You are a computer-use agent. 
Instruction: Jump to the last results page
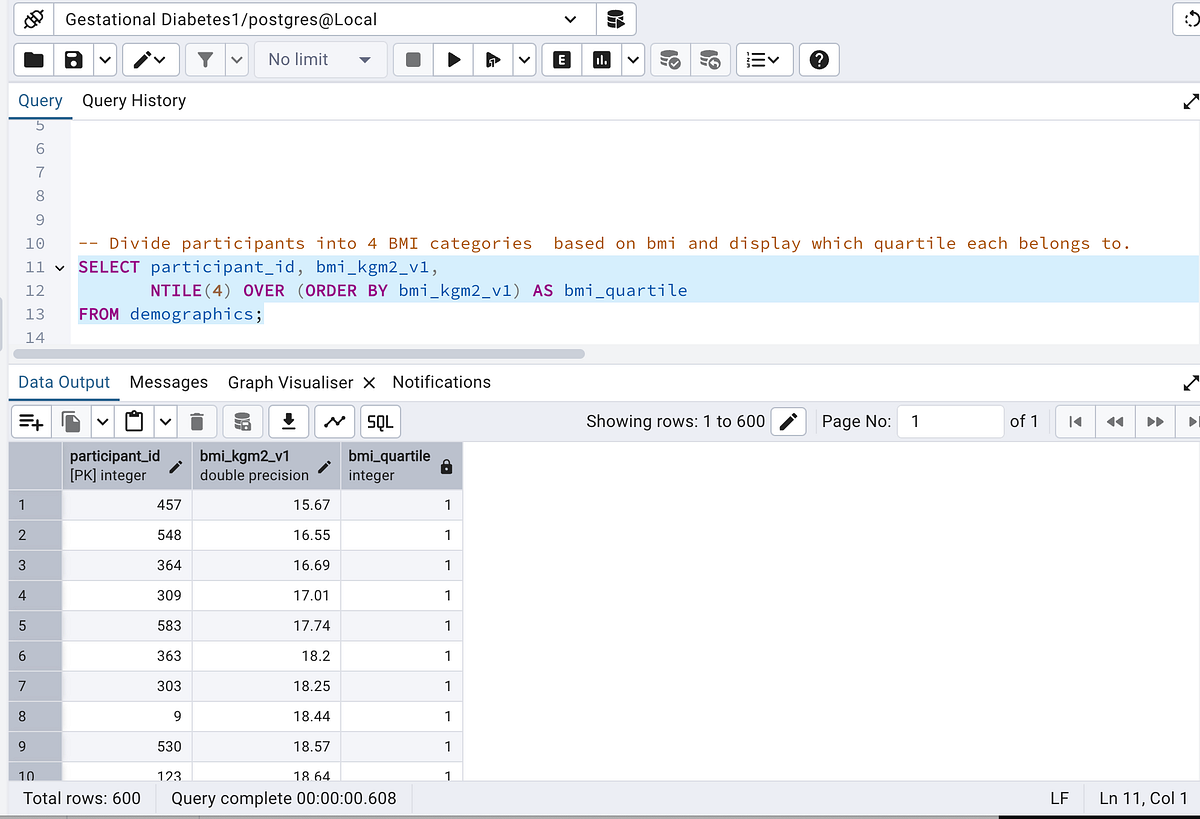point(1191,421)
